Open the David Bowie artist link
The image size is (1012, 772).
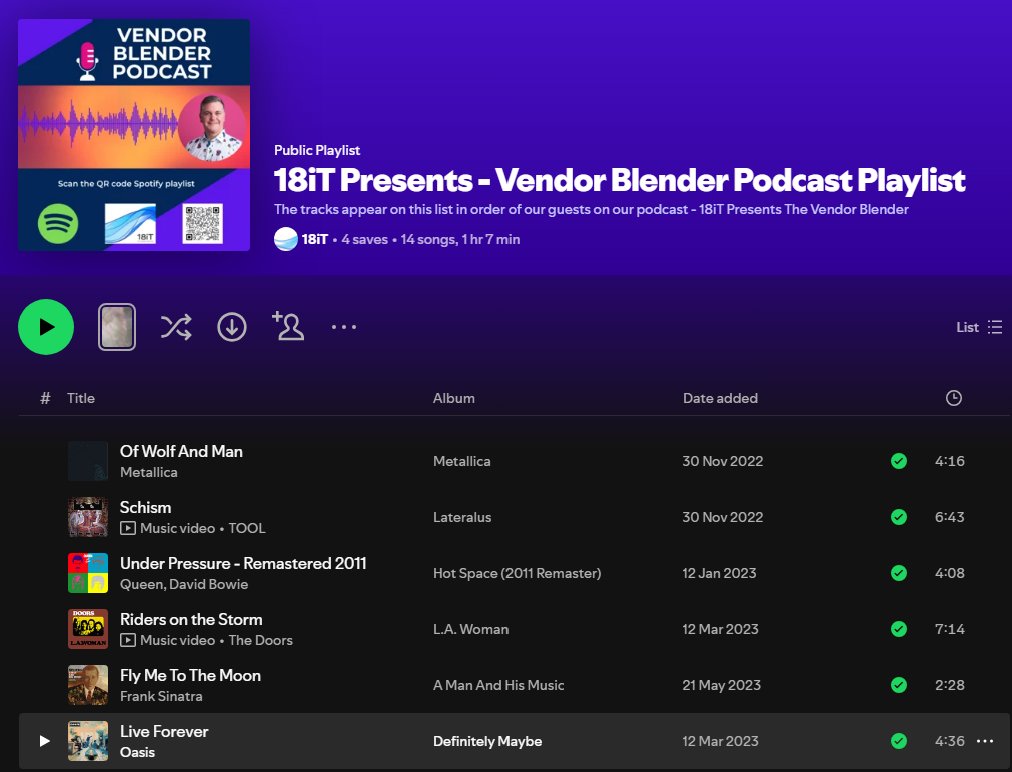[208, 584]
